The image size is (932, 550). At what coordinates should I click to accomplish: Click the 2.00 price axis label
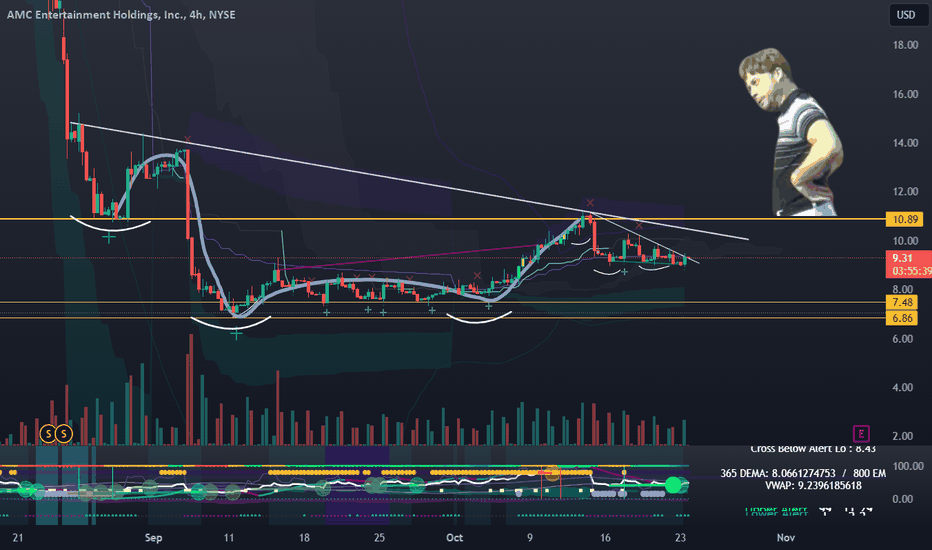pos(902,436)
